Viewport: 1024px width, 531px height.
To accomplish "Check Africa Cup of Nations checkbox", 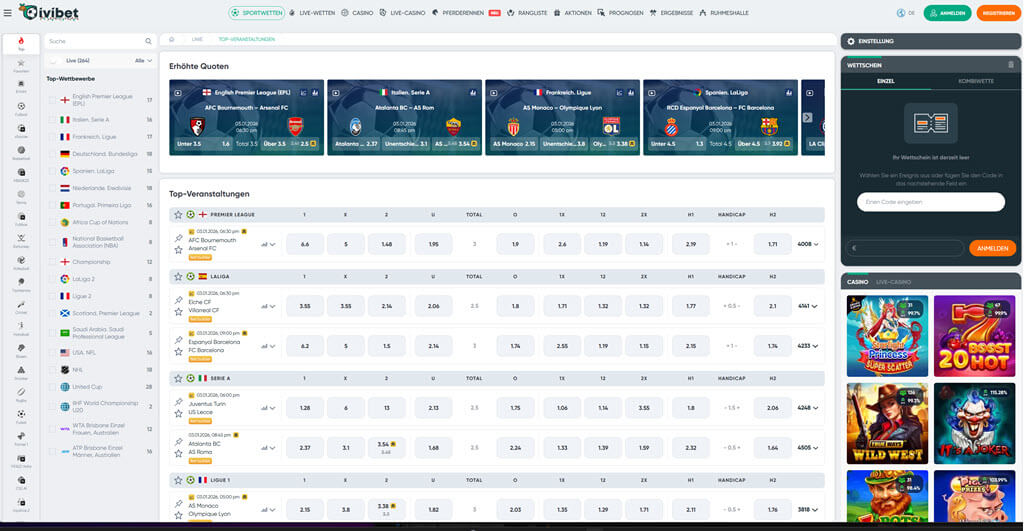I will coord(53,223).
